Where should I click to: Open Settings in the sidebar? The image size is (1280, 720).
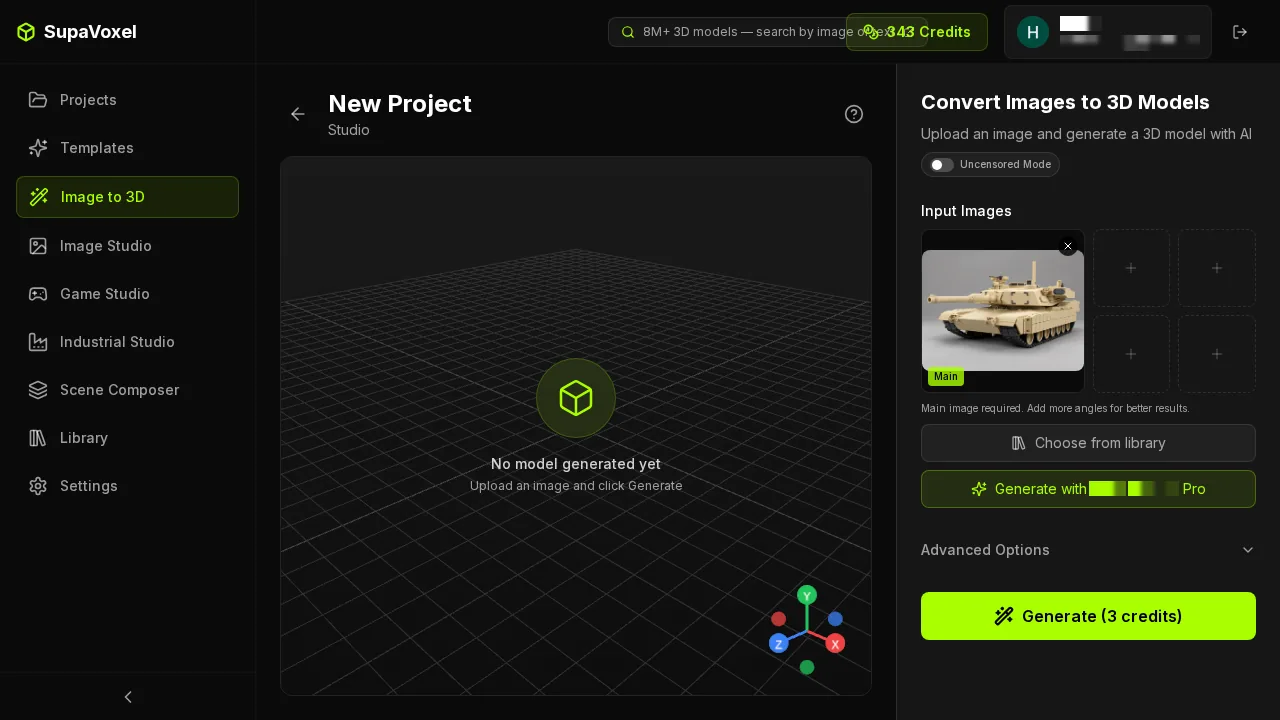click(127, 486)
